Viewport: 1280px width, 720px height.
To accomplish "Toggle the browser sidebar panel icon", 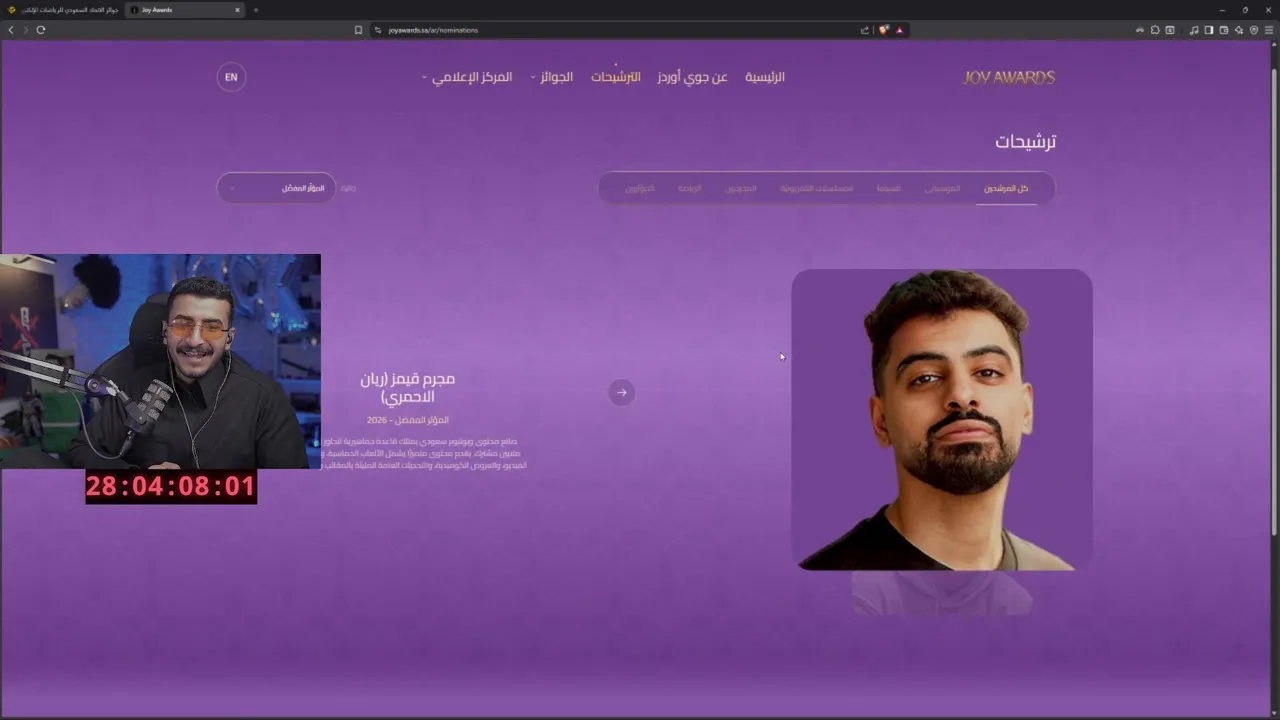I will click(1209, 30).
